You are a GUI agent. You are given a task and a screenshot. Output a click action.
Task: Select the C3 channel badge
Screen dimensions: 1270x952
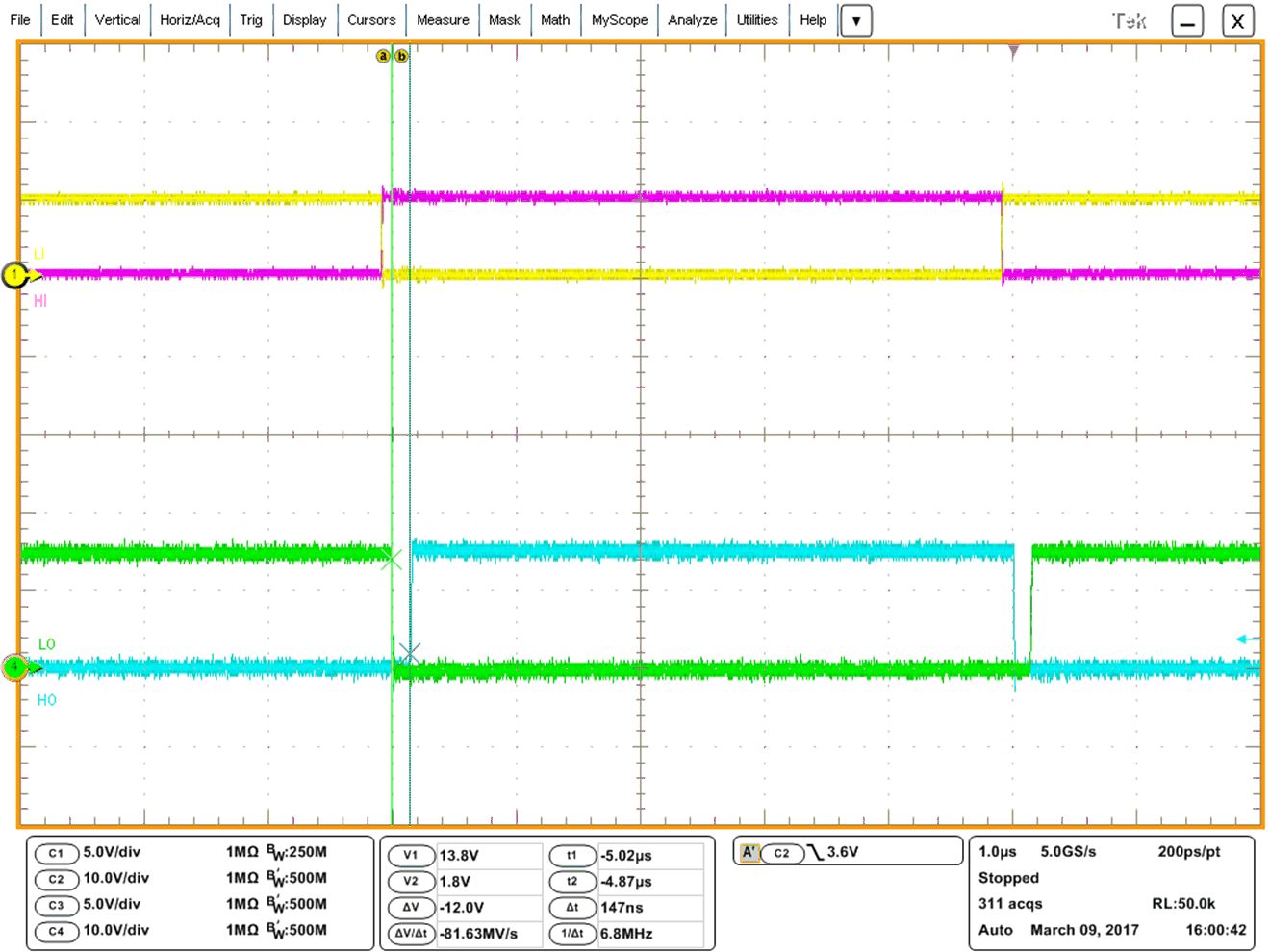click(x=58, y=905)
